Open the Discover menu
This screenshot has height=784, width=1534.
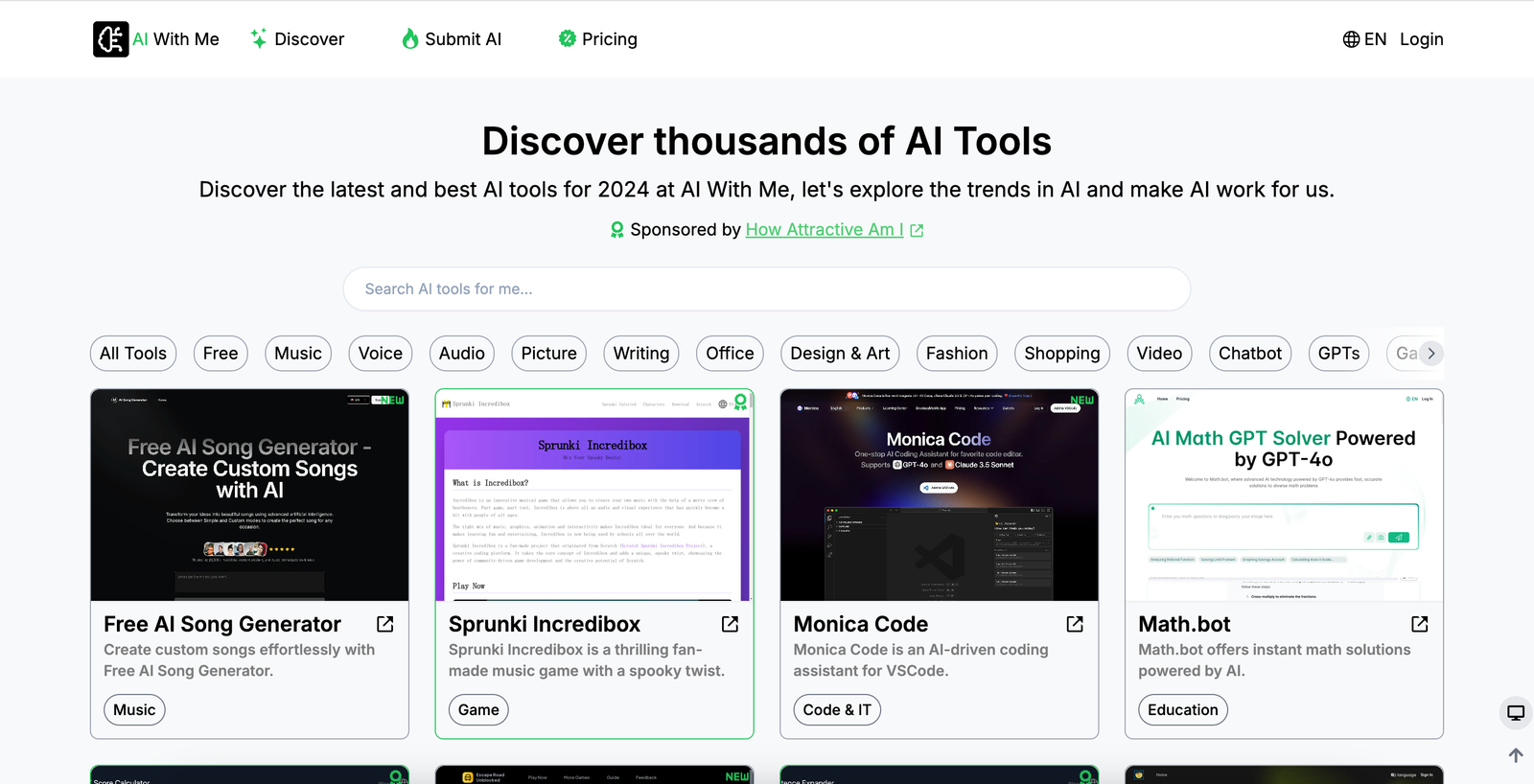point(297,39)
